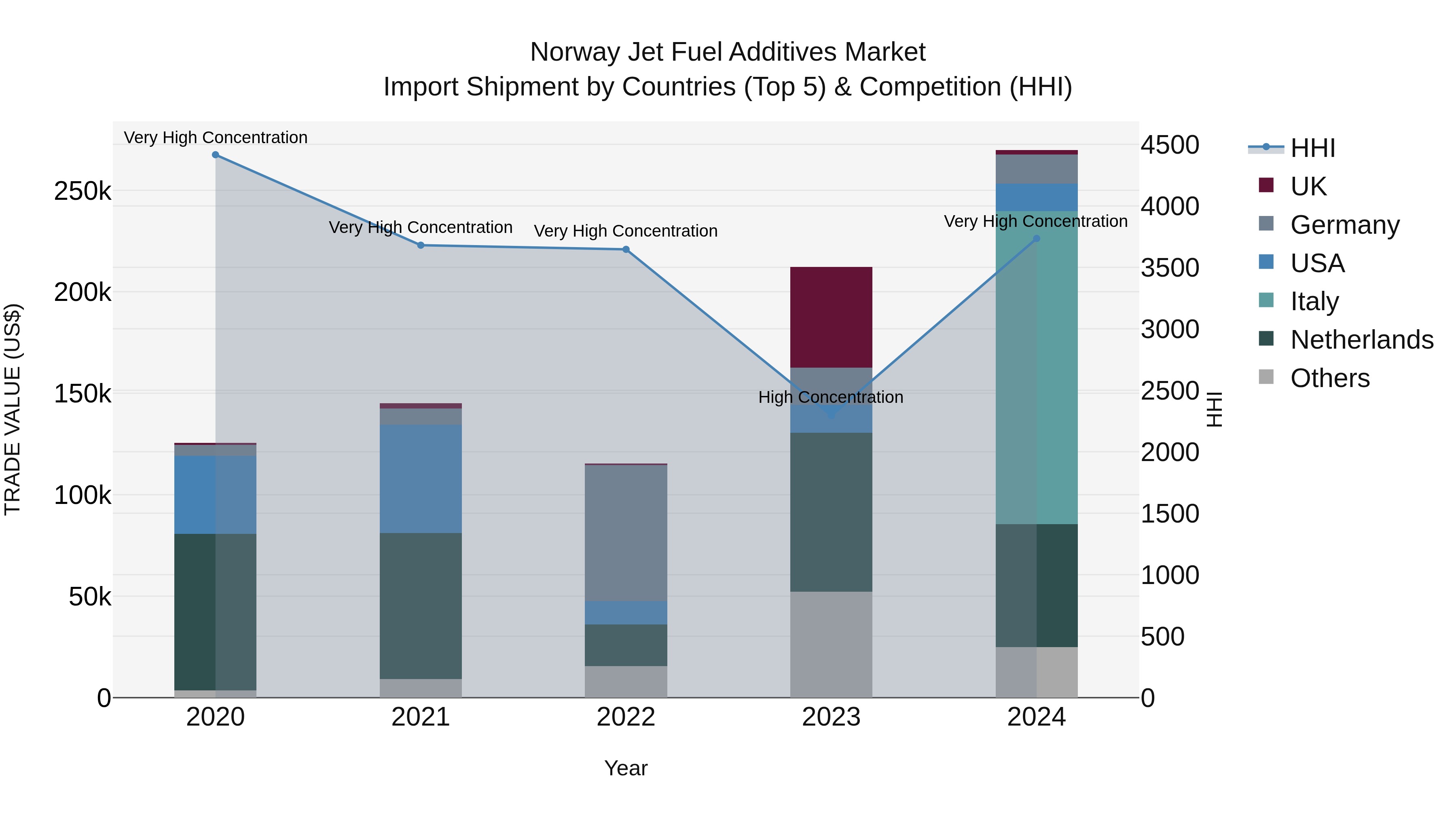
Task: Toggle the Netherlands legend entry
Action: [x=1346, y=340]
